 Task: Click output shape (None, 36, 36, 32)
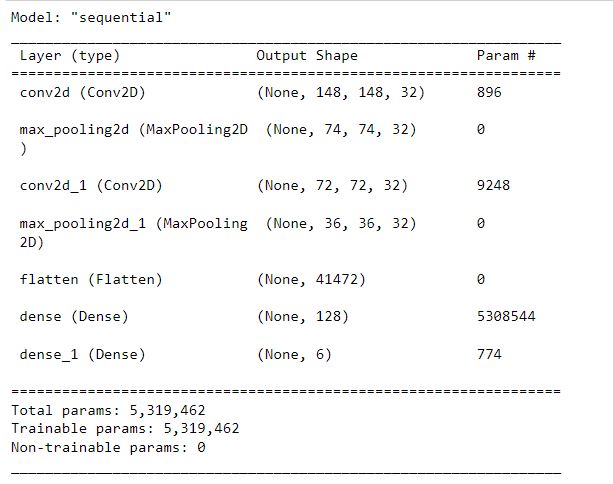pos(341,223)
